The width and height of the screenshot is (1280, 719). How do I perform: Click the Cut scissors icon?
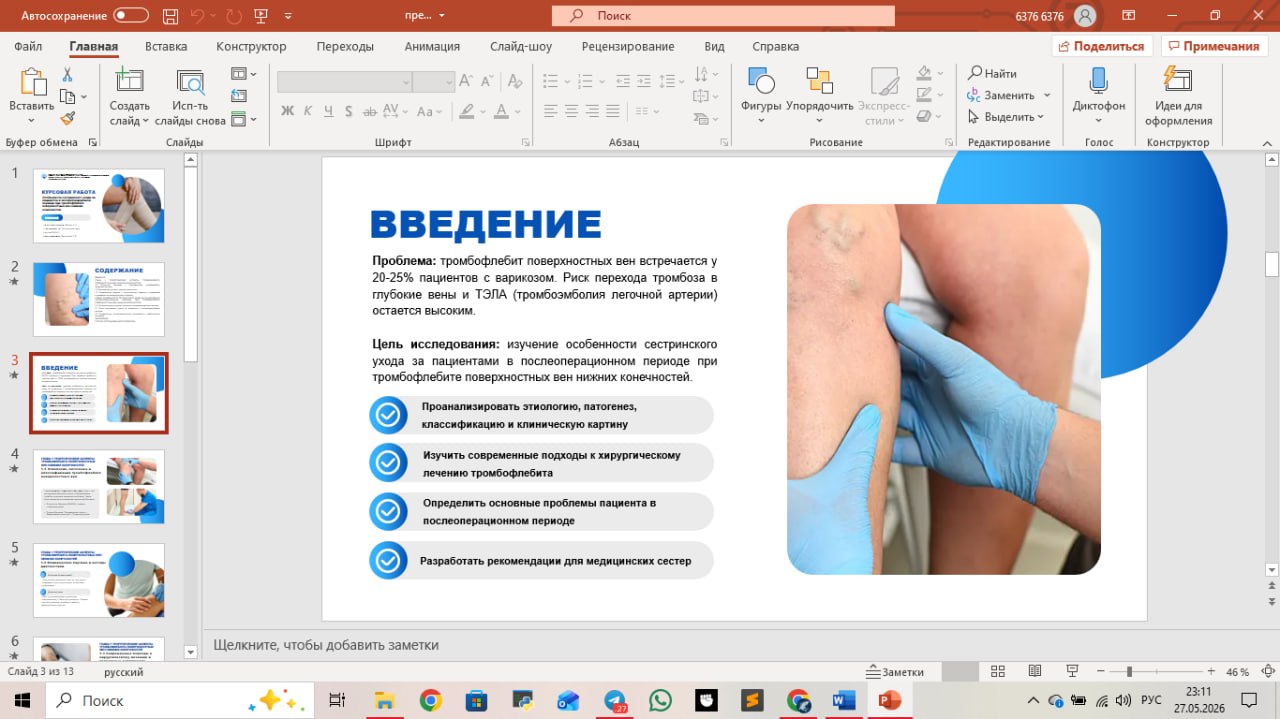click(68, 75)
